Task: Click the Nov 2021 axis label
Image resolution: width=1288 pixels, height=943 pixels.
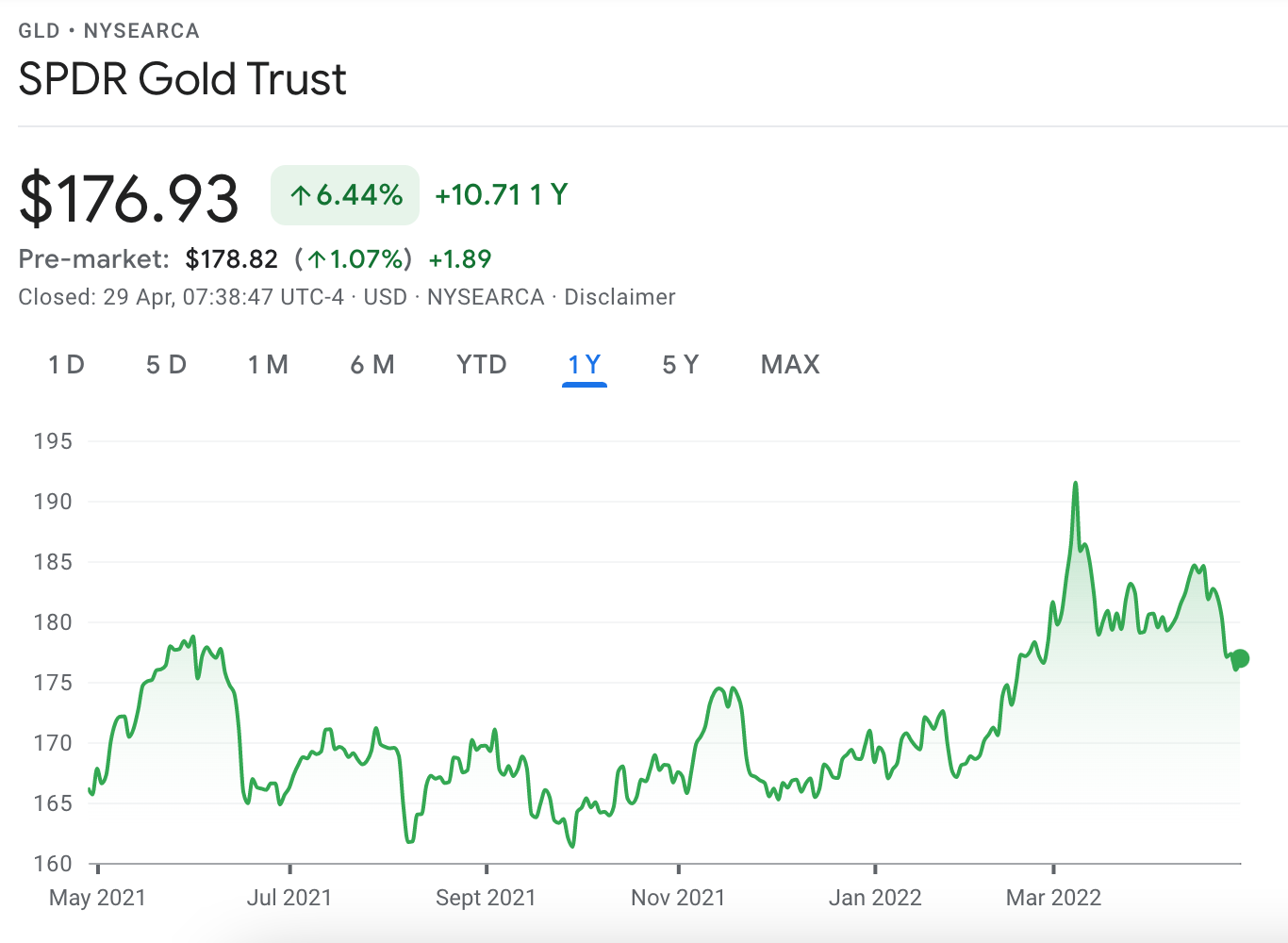Action: pos(677,897)
